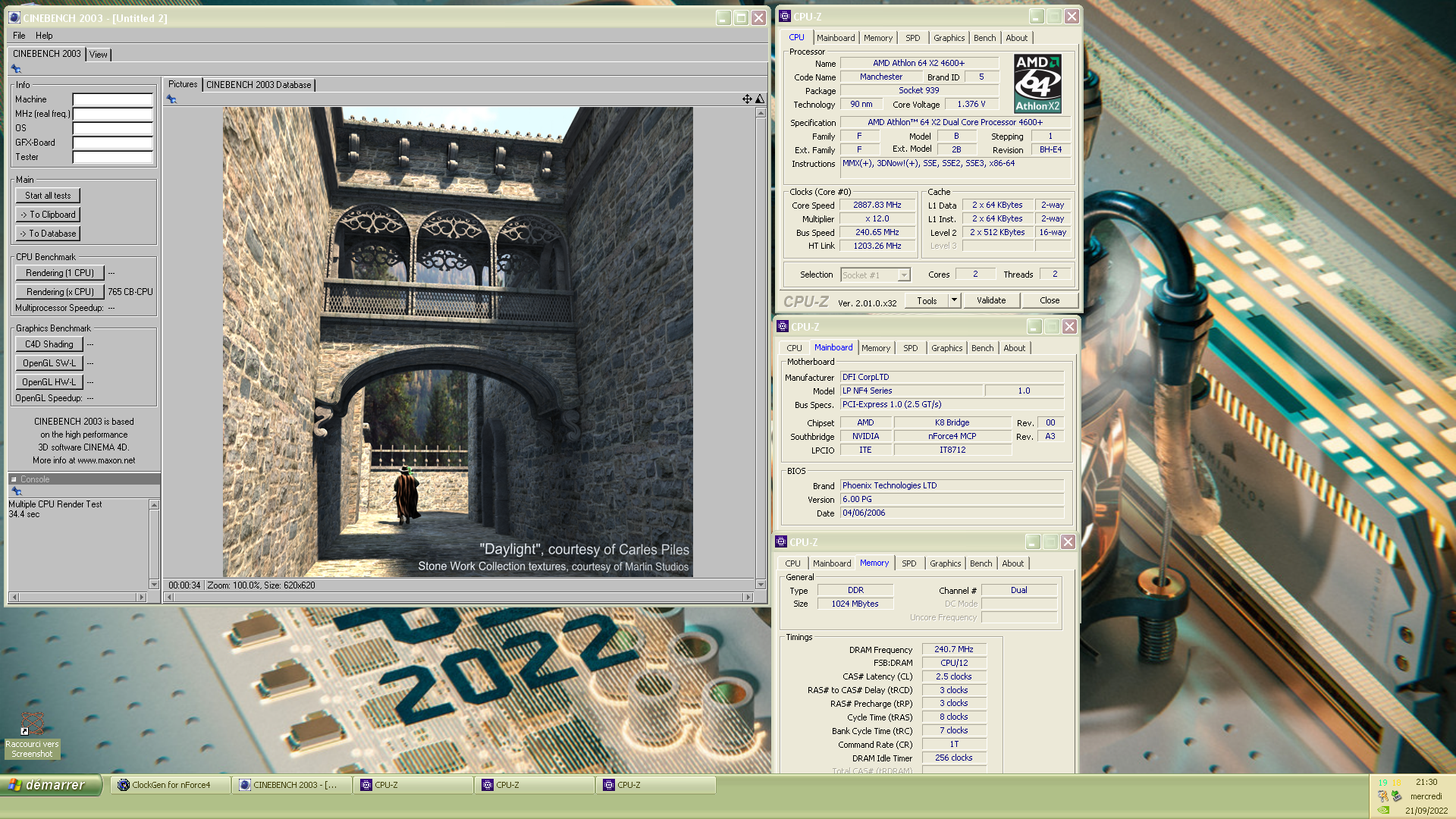1456x819 pixels.
Task: Switch to CINEBENCH 2003 Database tab
Action: click(x=259, y=85)
